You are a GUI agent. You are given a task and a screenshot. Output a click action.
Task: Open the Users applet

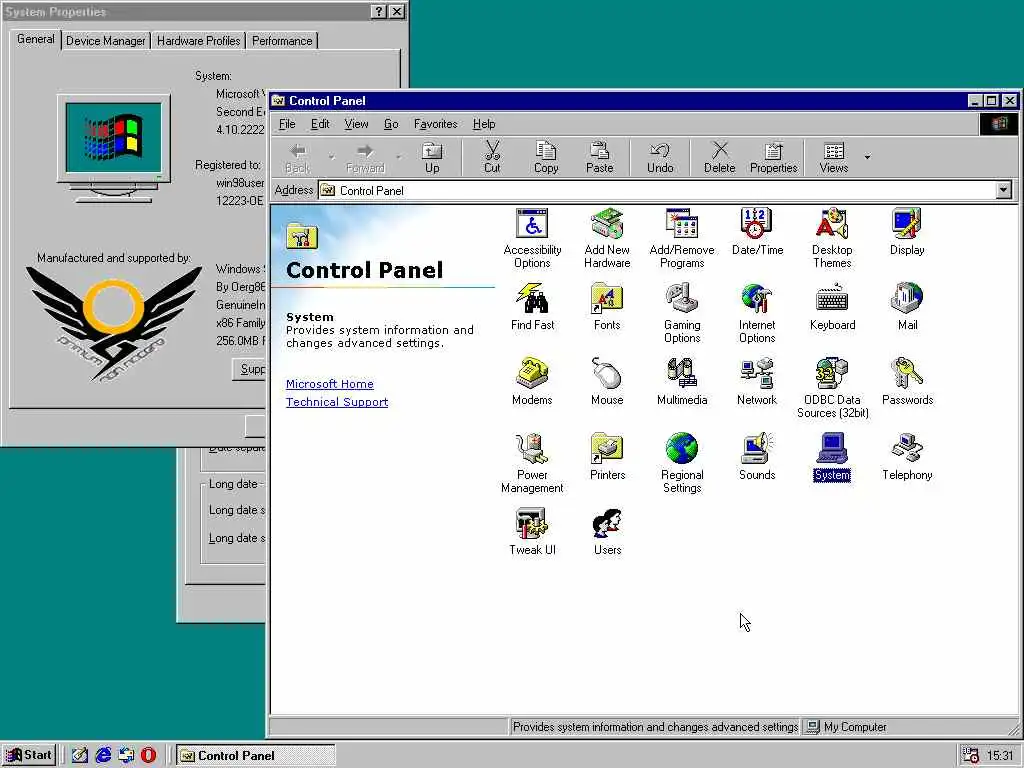click(607, 532)
